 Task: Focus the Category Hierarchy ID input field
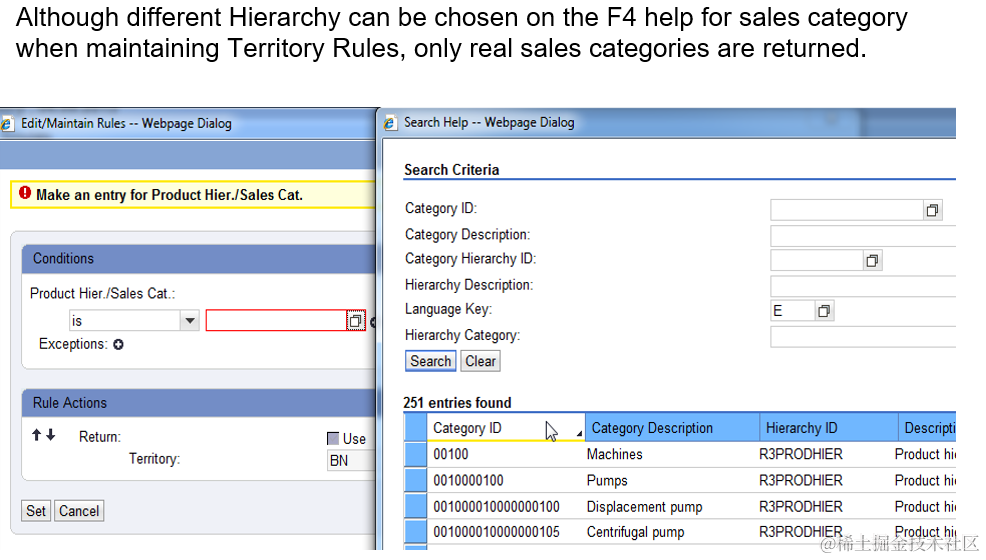[817, 261]
